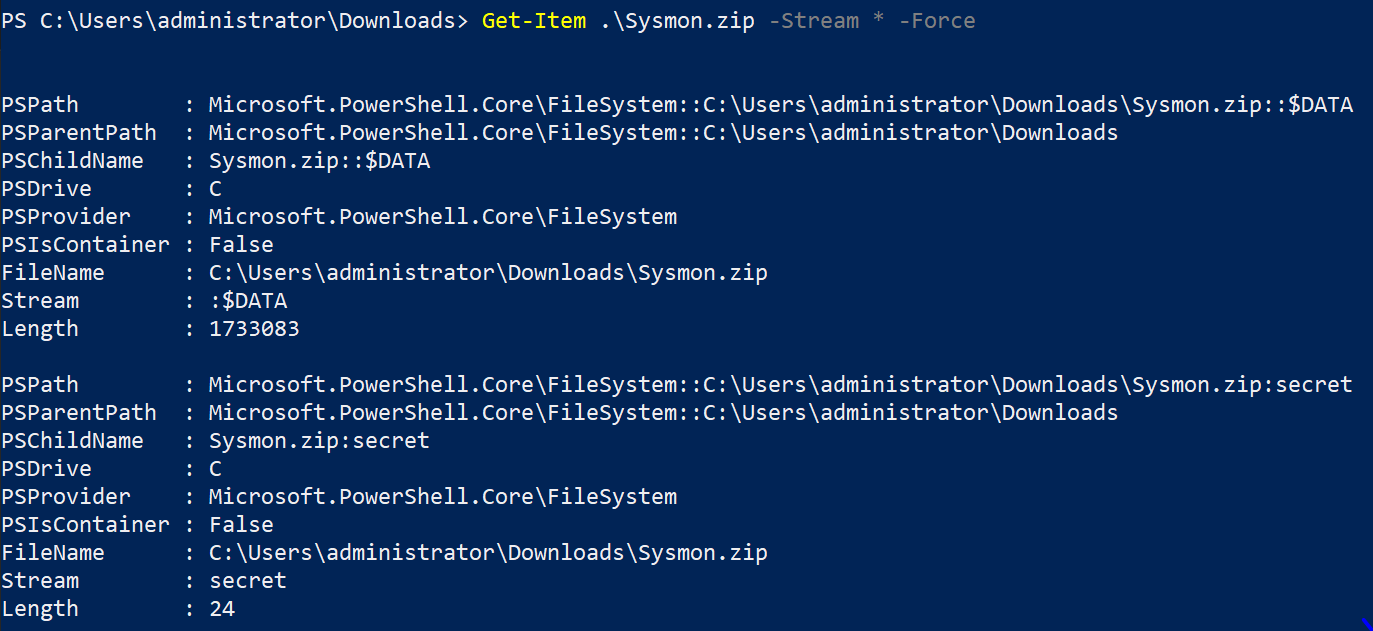Click the PS prompt path text
Screen dimensions: 1373x631
pyautogui.click(x=234, y=21)
